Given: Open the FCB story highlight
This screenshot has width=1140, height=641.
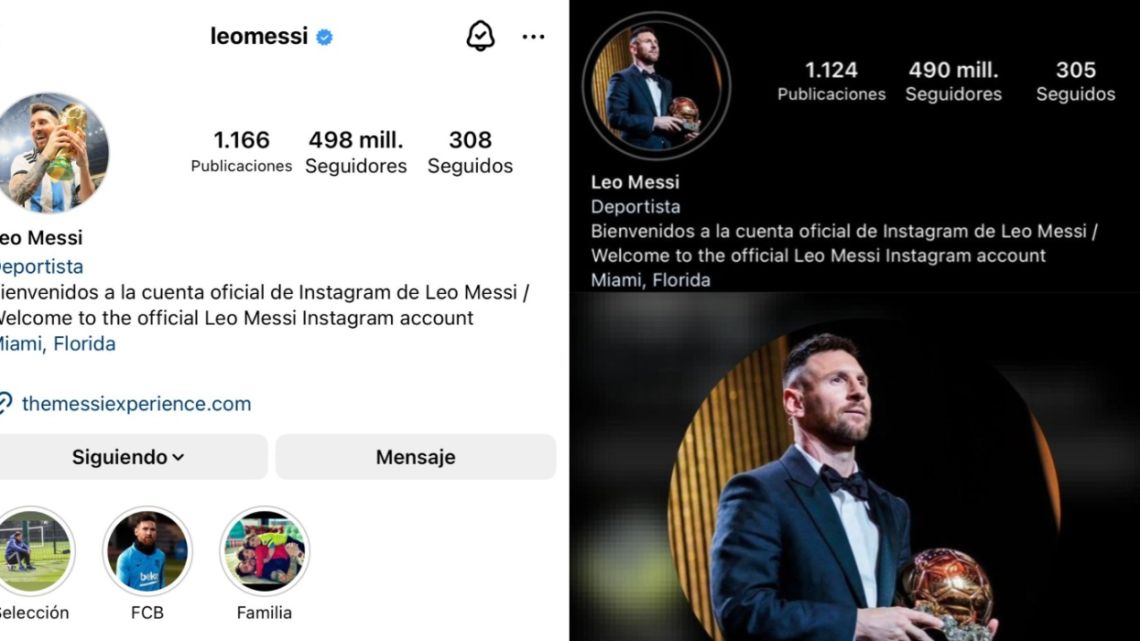Looking at the screenshot, I should [149, 551].
